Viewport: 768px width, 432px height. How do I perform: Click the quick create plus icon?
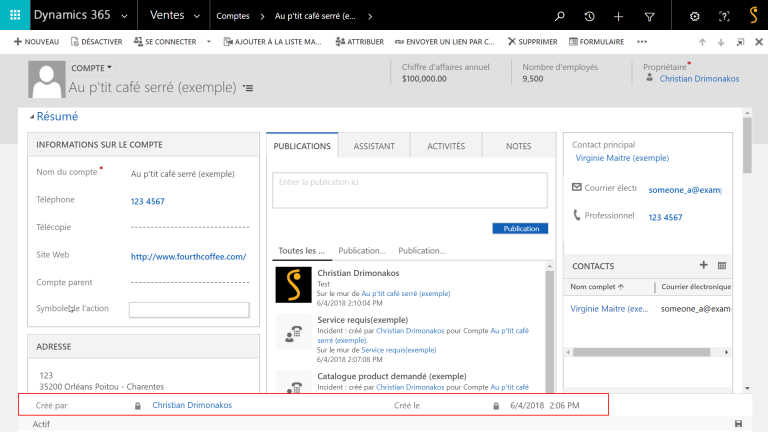coord(619,17)
